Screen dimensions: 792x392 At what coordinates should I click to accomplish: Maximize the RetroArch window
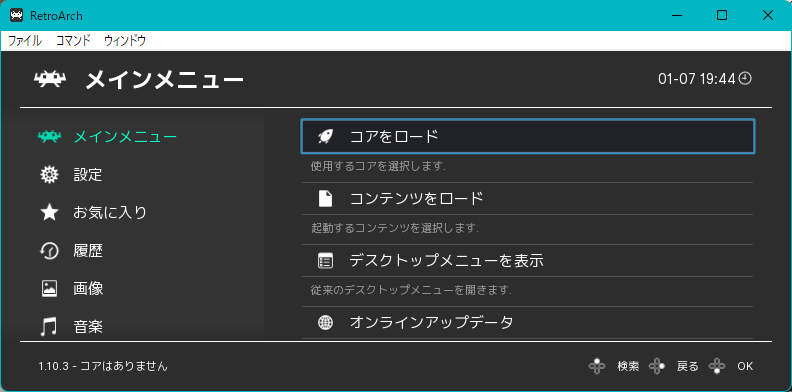tap(722, 16)
